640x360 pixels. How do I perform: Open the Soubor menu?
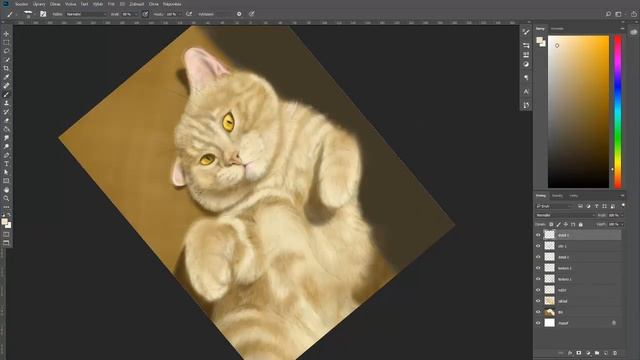coord(22,4)
